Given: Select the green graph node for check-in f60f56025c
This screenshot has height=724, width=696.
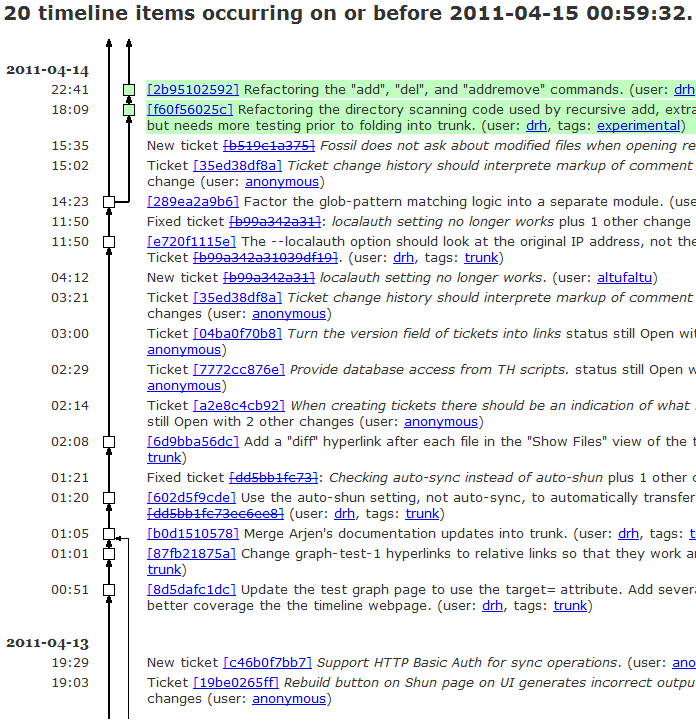Looking at the screenshot, I should (128, 110).
